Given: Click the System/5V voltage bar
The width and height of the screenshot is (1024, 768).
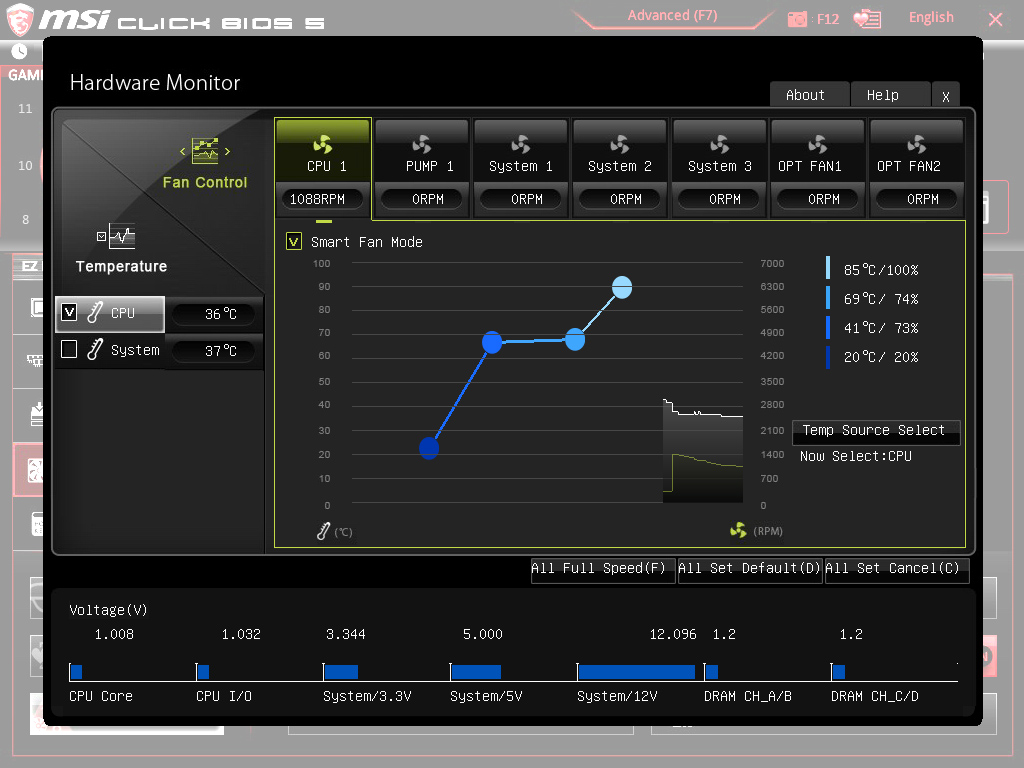Looking at the screenshot, I should click(x=476, y=672).
